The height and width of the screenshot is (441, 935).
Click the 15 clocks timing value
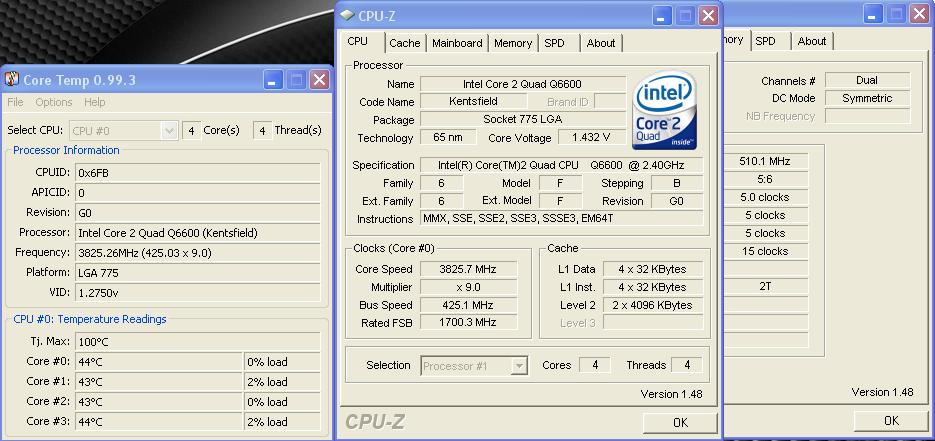[765, 251]
